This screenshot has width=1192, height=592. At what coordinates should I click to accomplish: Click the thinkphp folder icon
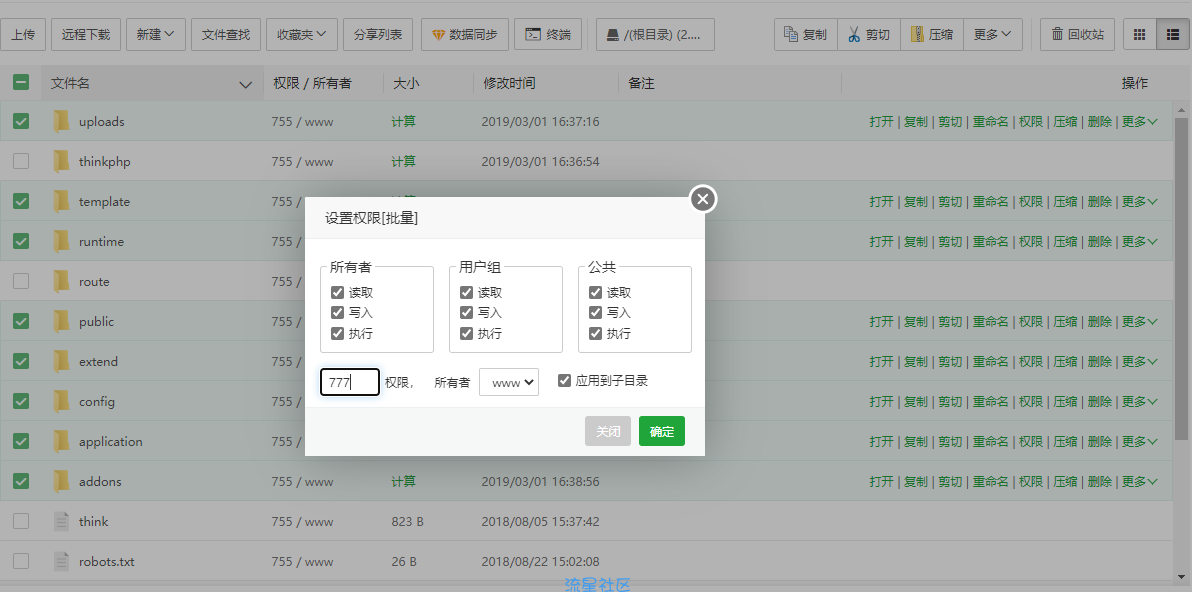click(x=62, y=161)
